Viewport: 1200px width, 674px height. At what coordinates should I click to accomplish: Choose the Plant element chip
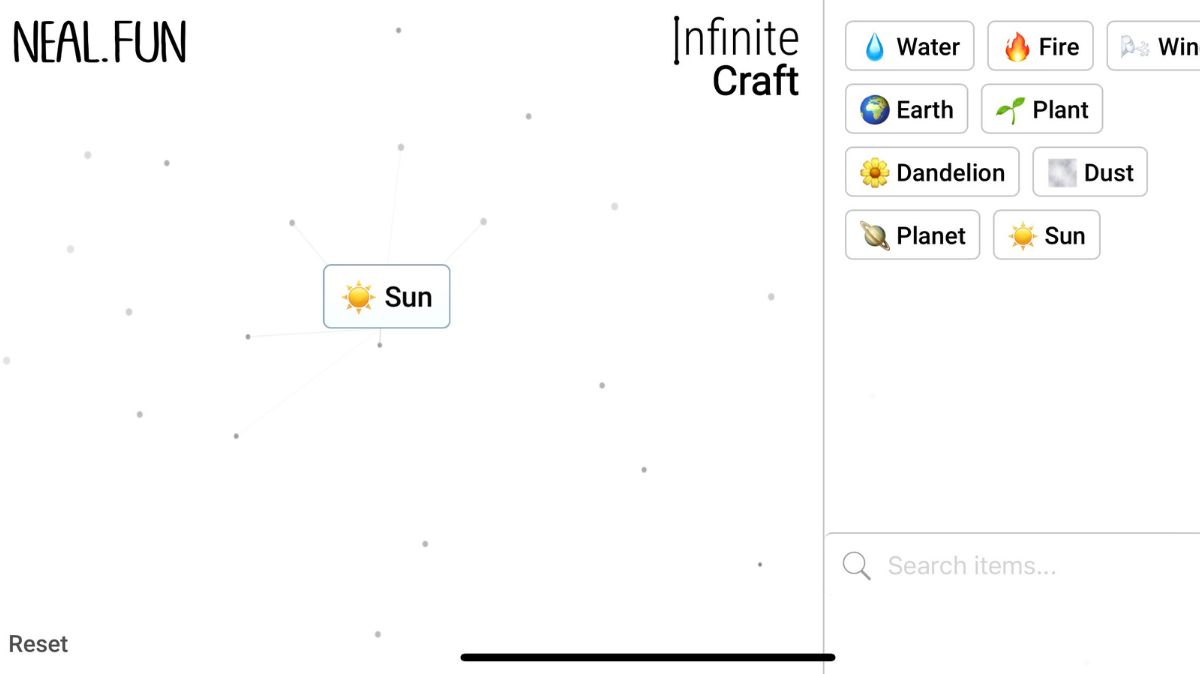coord(1041,109)
